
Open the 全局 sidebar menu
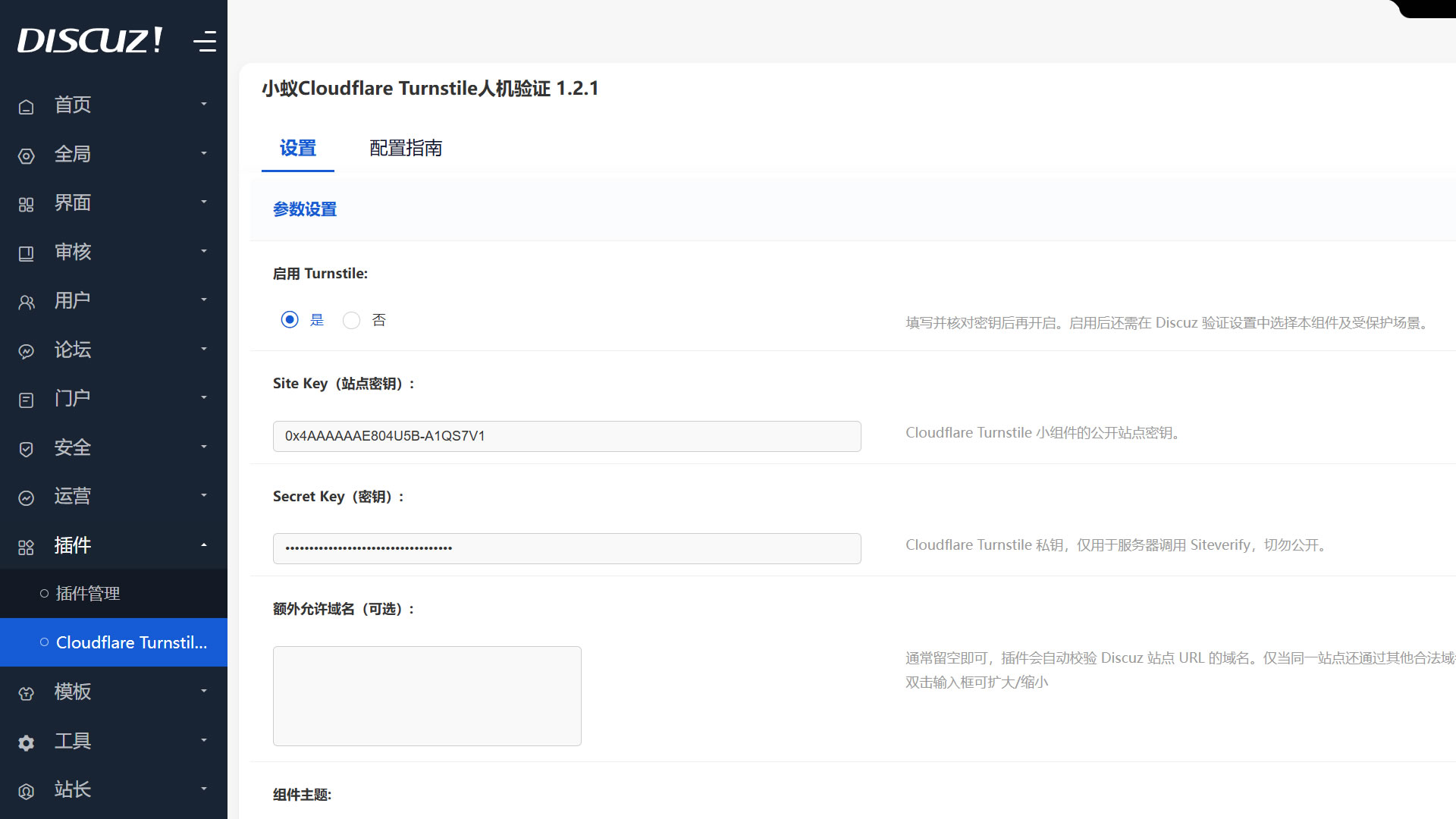[x=114, y=154]
